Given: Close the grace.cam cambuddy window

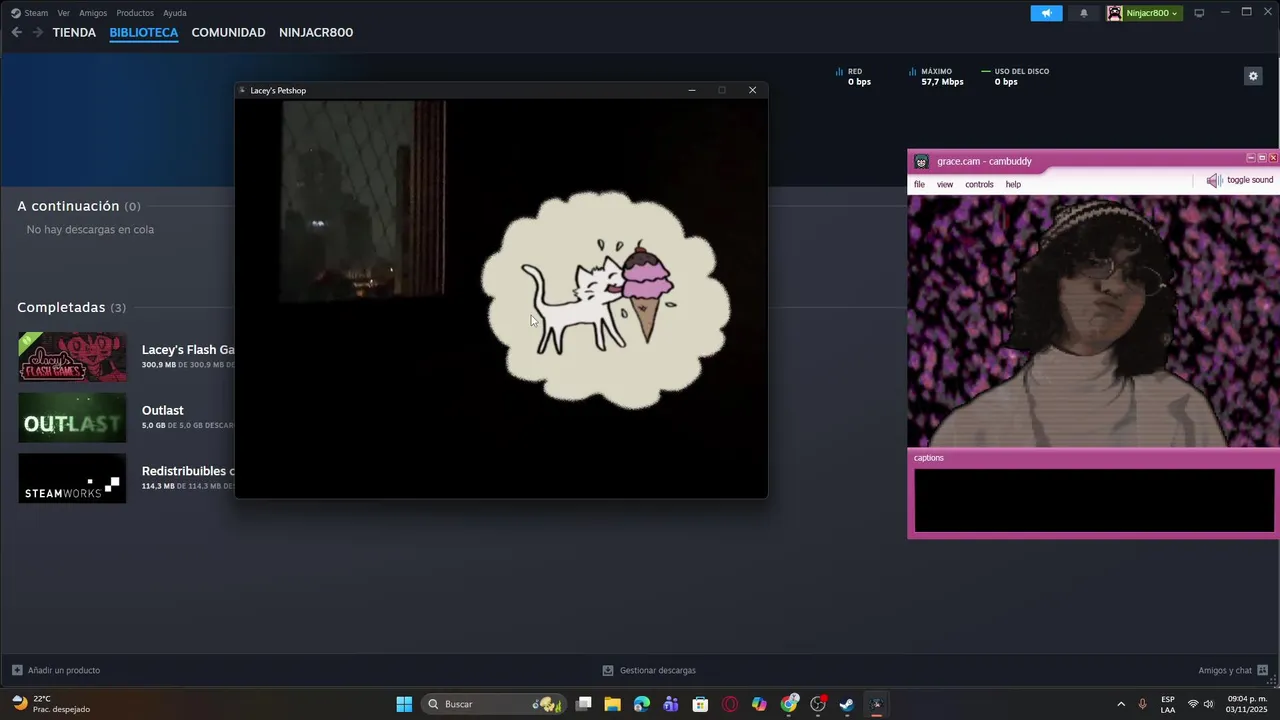Looking at the screenshot, I should coord(1273,158).
